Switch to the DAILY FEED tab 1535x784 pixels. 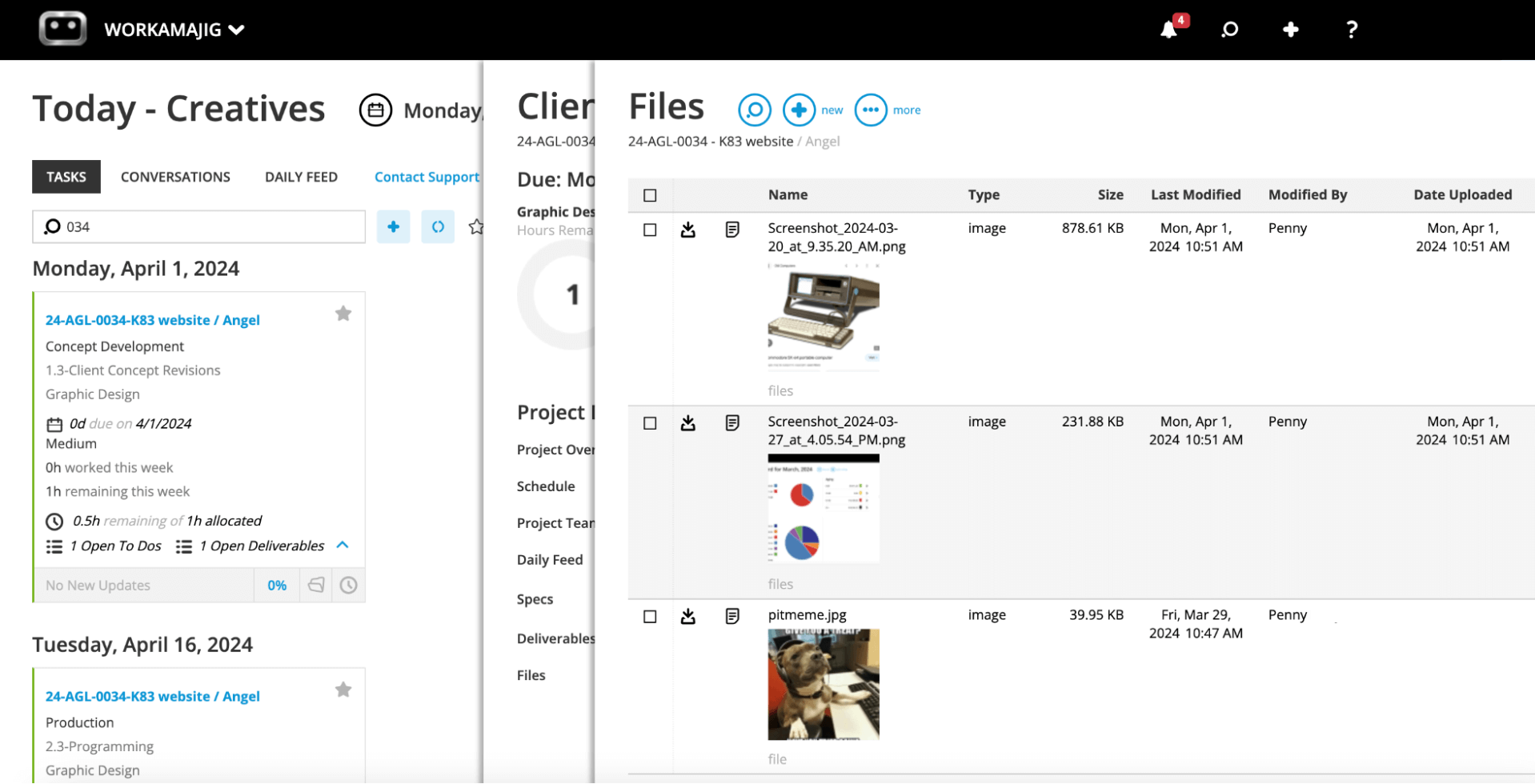pyautogui.click(x=301, y=177)
